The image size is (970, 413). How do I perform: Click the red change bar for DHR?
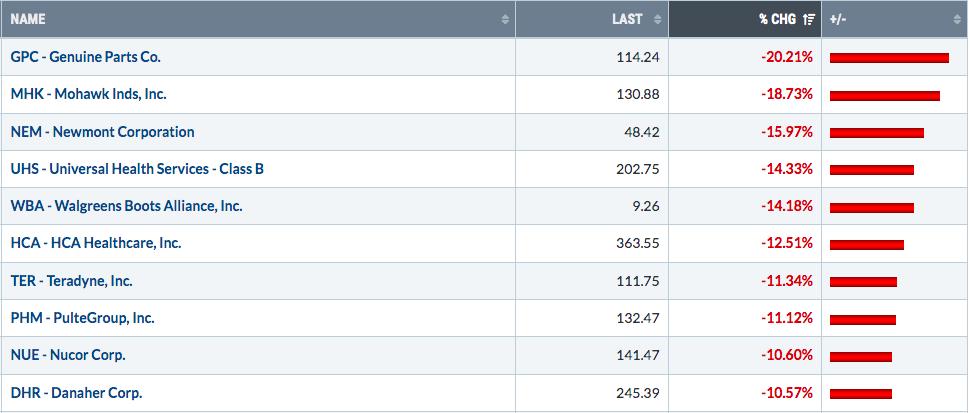tap(861, 394)
